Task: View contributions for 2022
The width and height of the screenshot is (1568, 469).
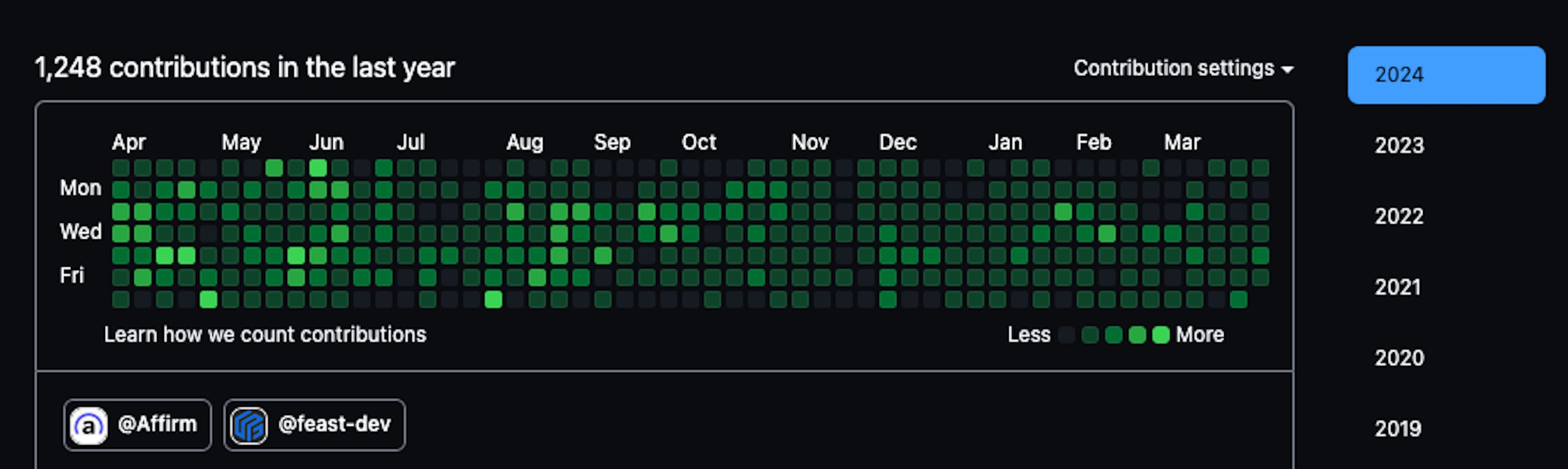Action: point(1399,216)
